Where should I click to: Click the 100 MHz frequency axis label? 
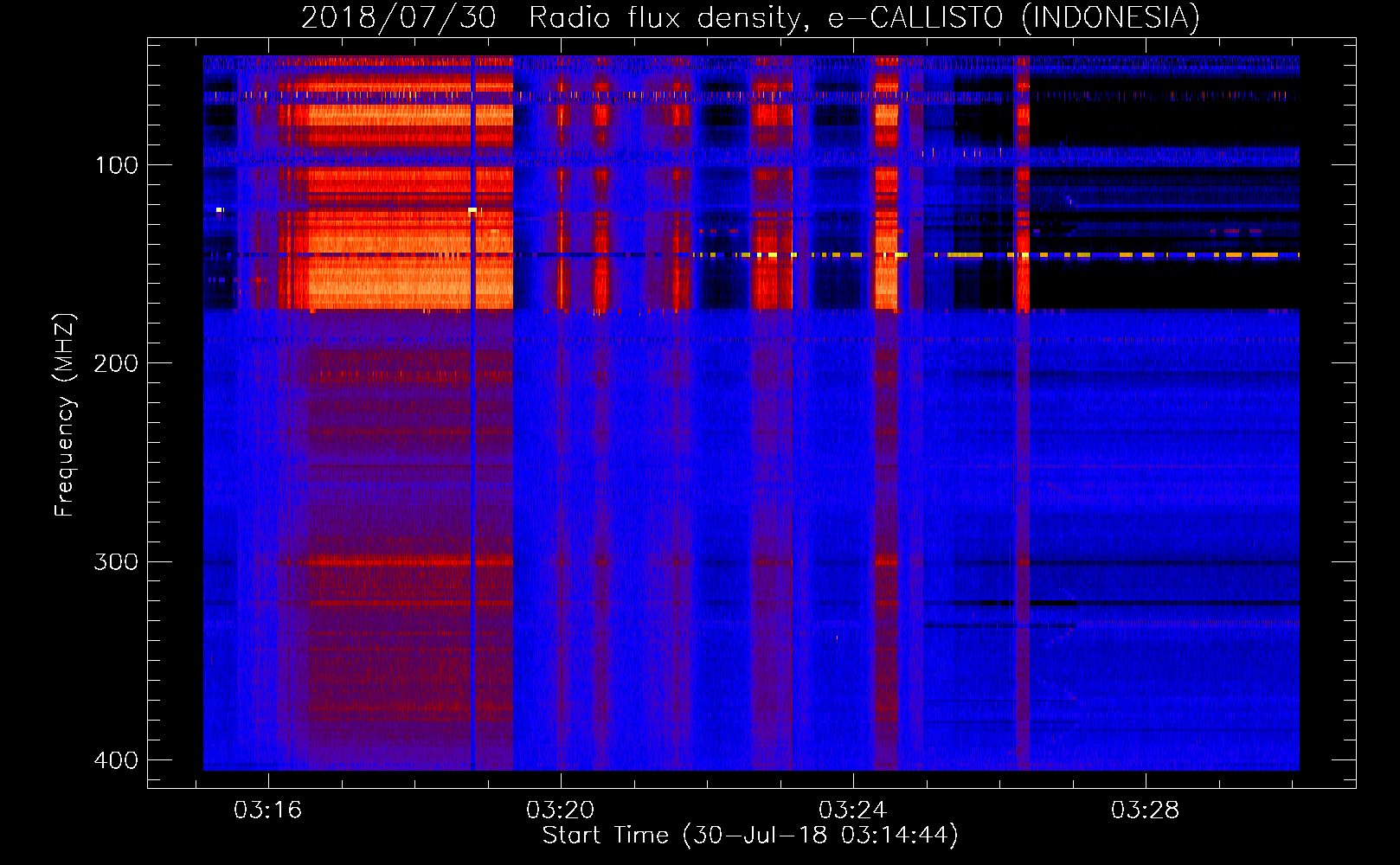[x=117, y=165]
